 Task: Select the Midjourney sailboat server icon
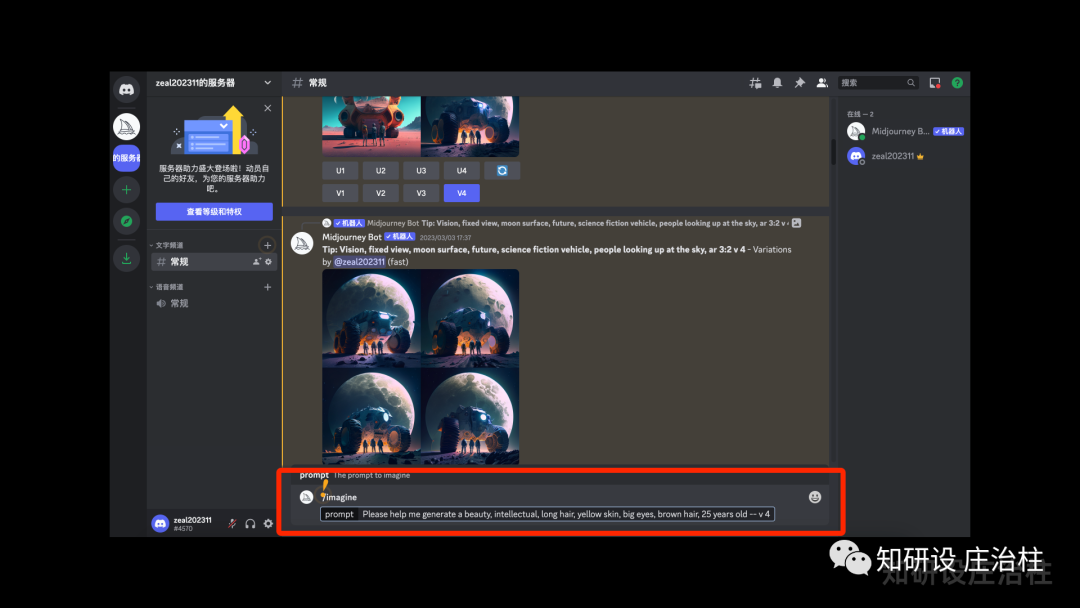[126, 127]
